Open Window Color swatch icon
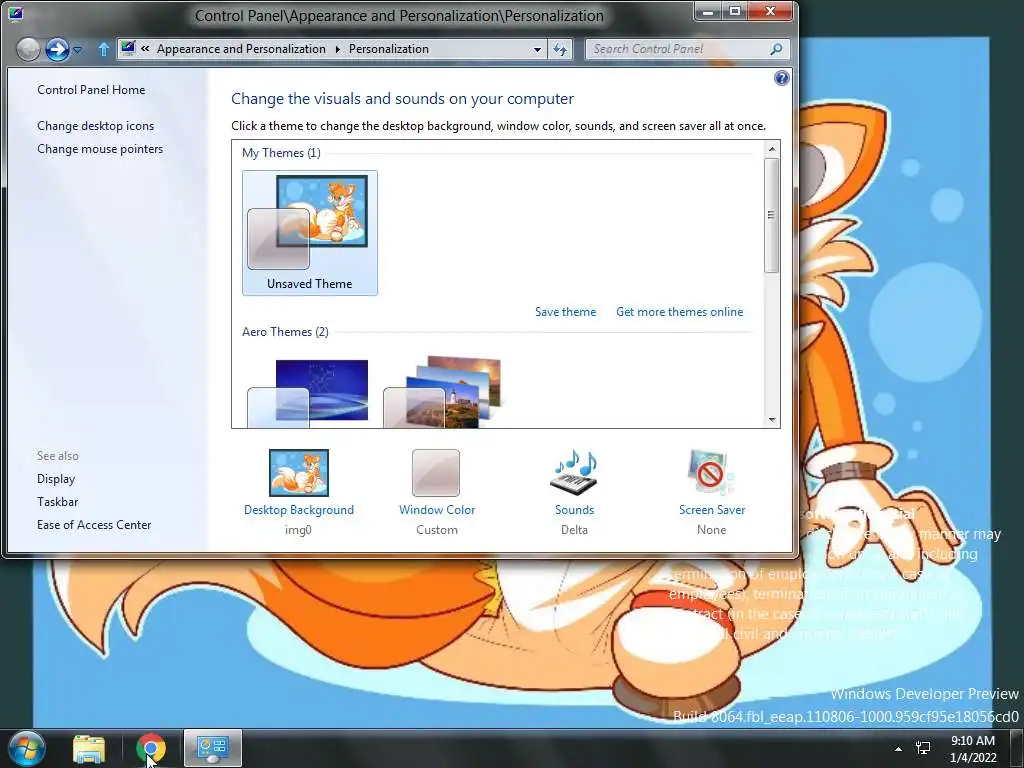Image resolution: width=1024 pixels, height=768 pixels. 436,473
